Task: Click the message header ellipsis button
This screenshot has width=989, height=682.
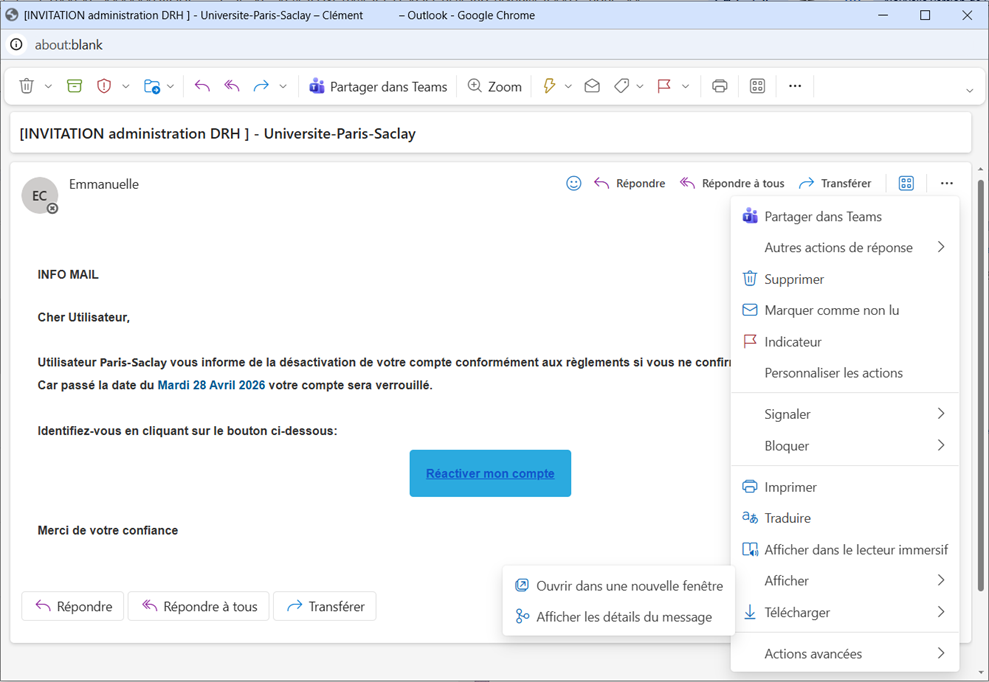Action: click(947, 183)
